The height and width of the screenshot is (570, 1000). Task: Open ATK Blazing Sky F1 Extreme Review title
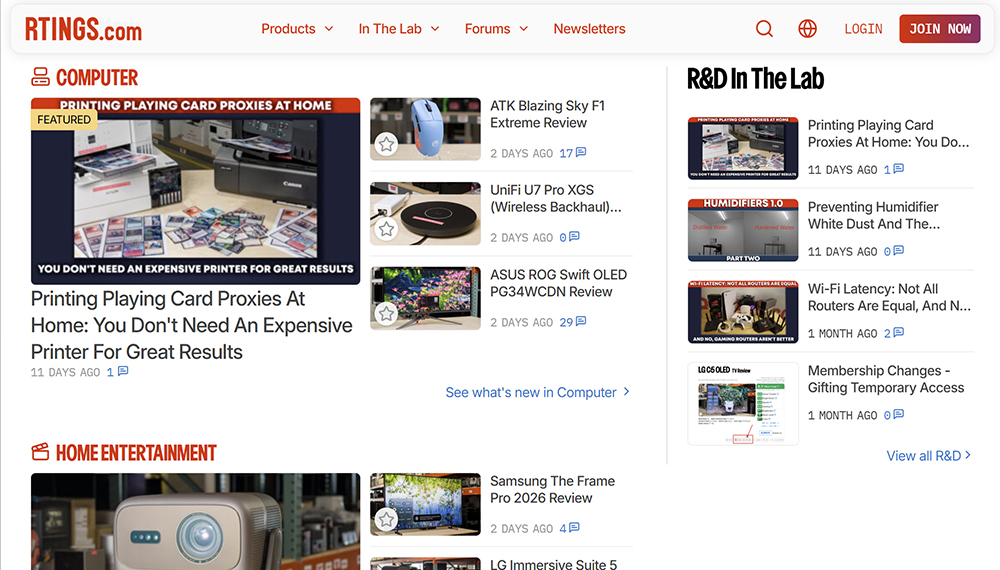(547, 114)
